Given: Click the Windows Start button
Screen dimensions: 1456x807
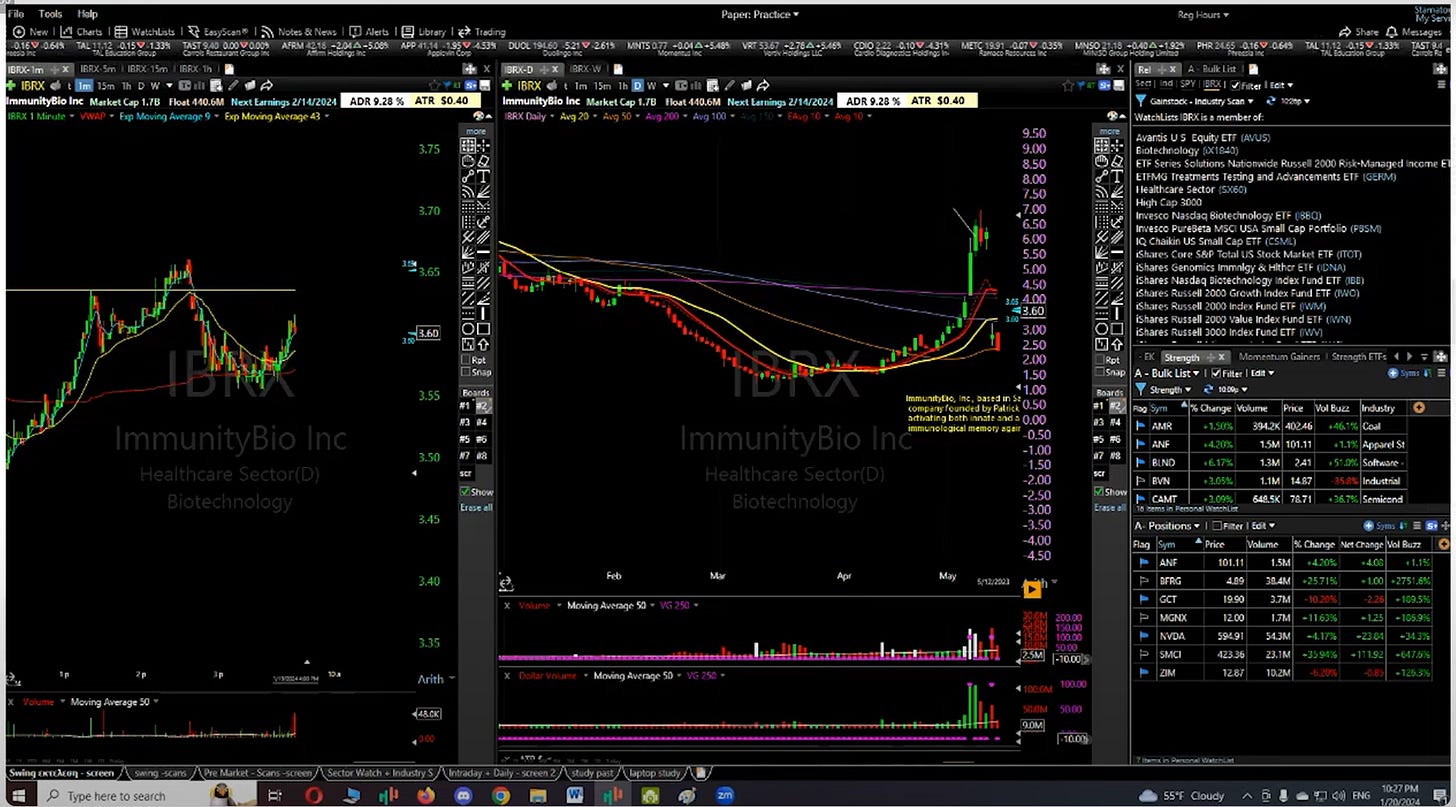Looking at the screenshot, I should (x=18, y=795).
